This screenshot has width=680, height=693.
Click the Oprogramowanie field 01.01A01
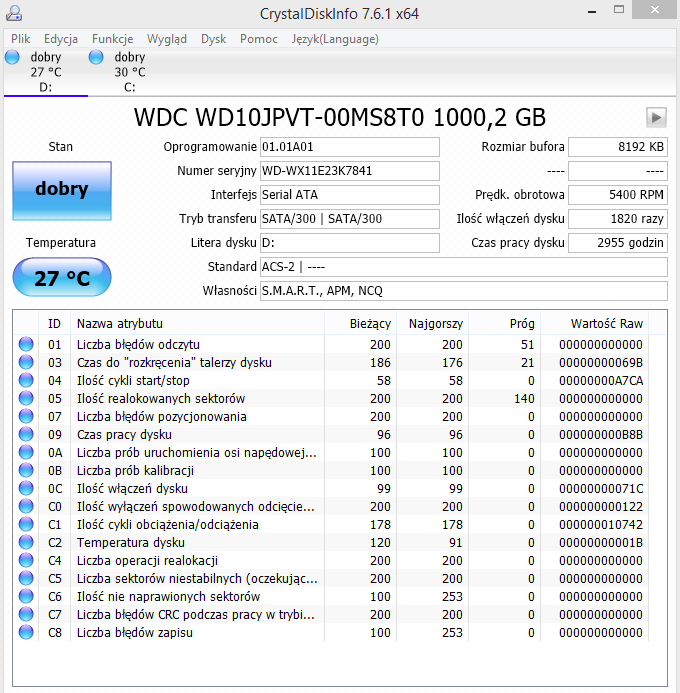pyautogui.click(x=349, y=147)
